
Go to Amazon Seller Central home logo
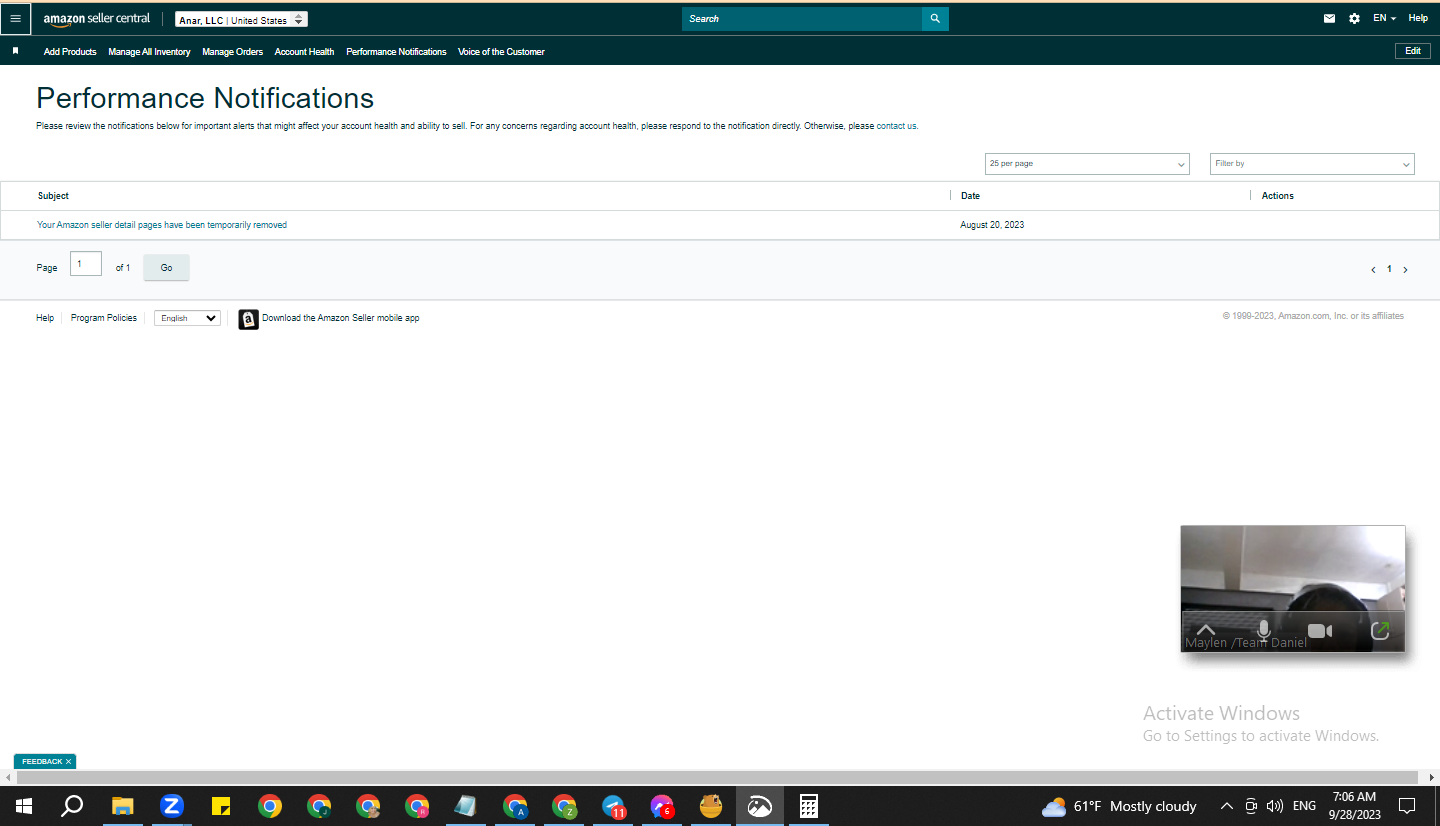96,19
